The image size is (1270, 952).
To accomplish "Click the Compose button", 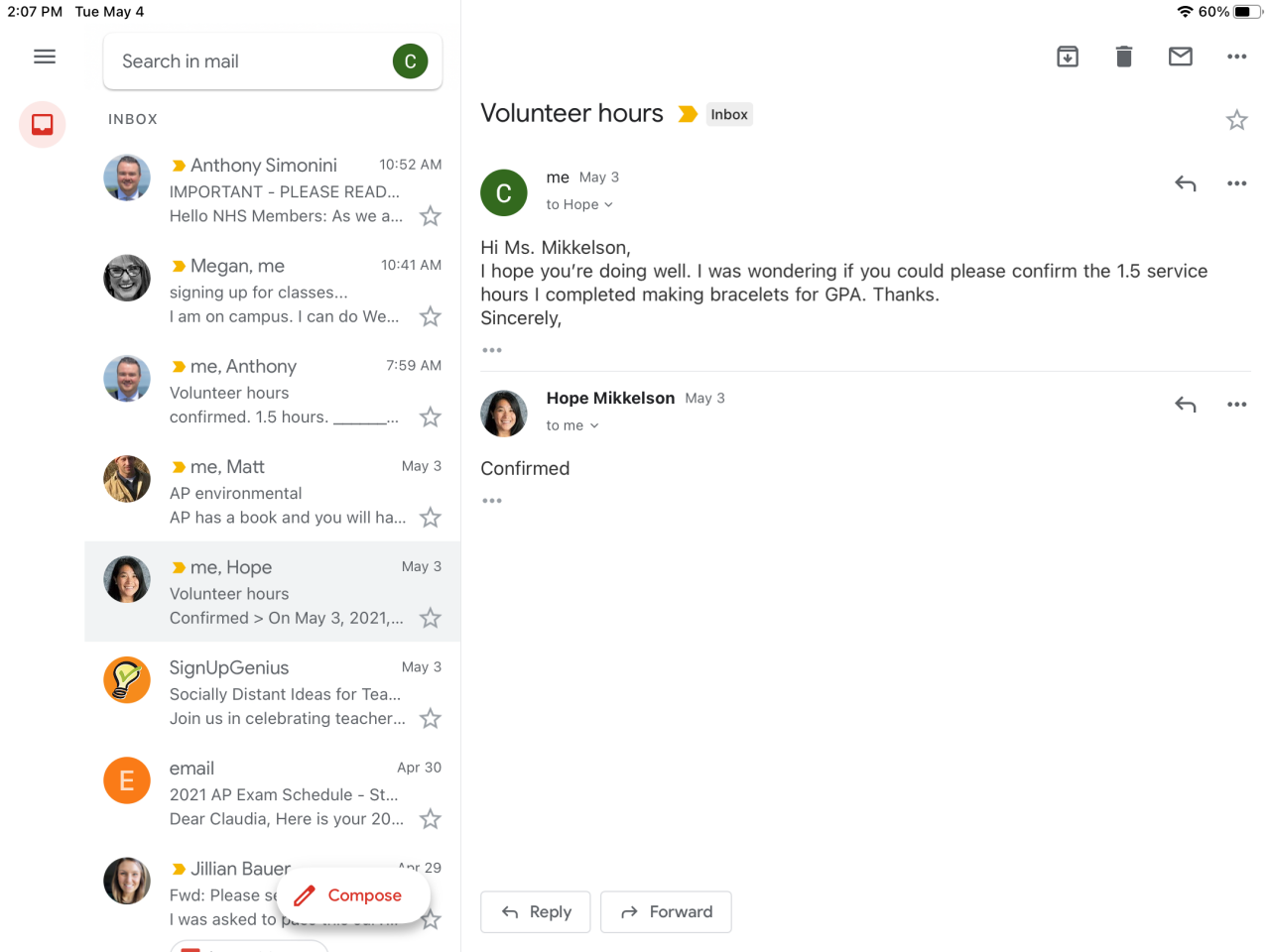I will click(x=353, y=895).
